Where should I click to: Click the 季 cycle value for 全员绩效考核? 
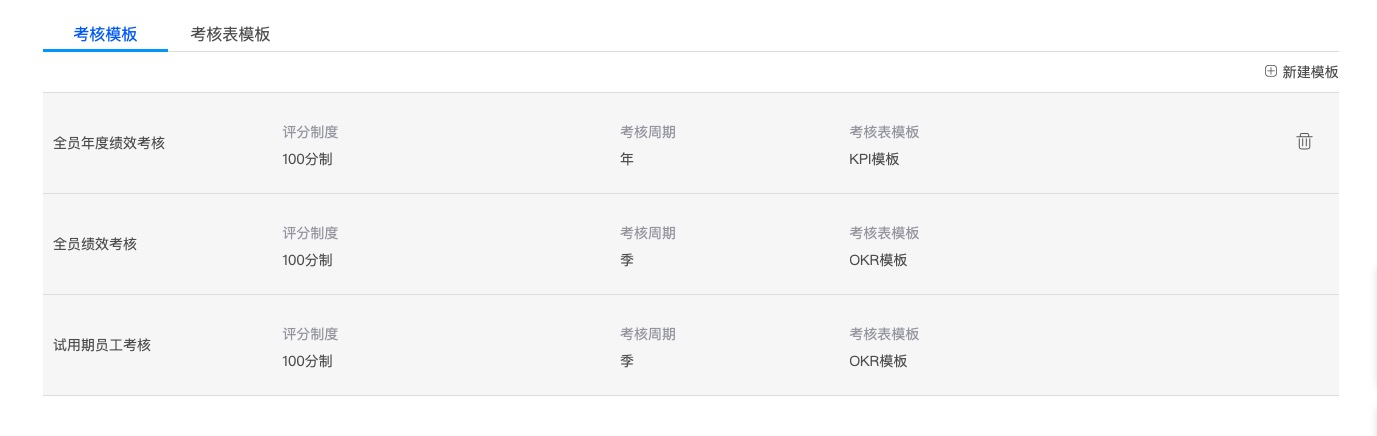[627, 260]
